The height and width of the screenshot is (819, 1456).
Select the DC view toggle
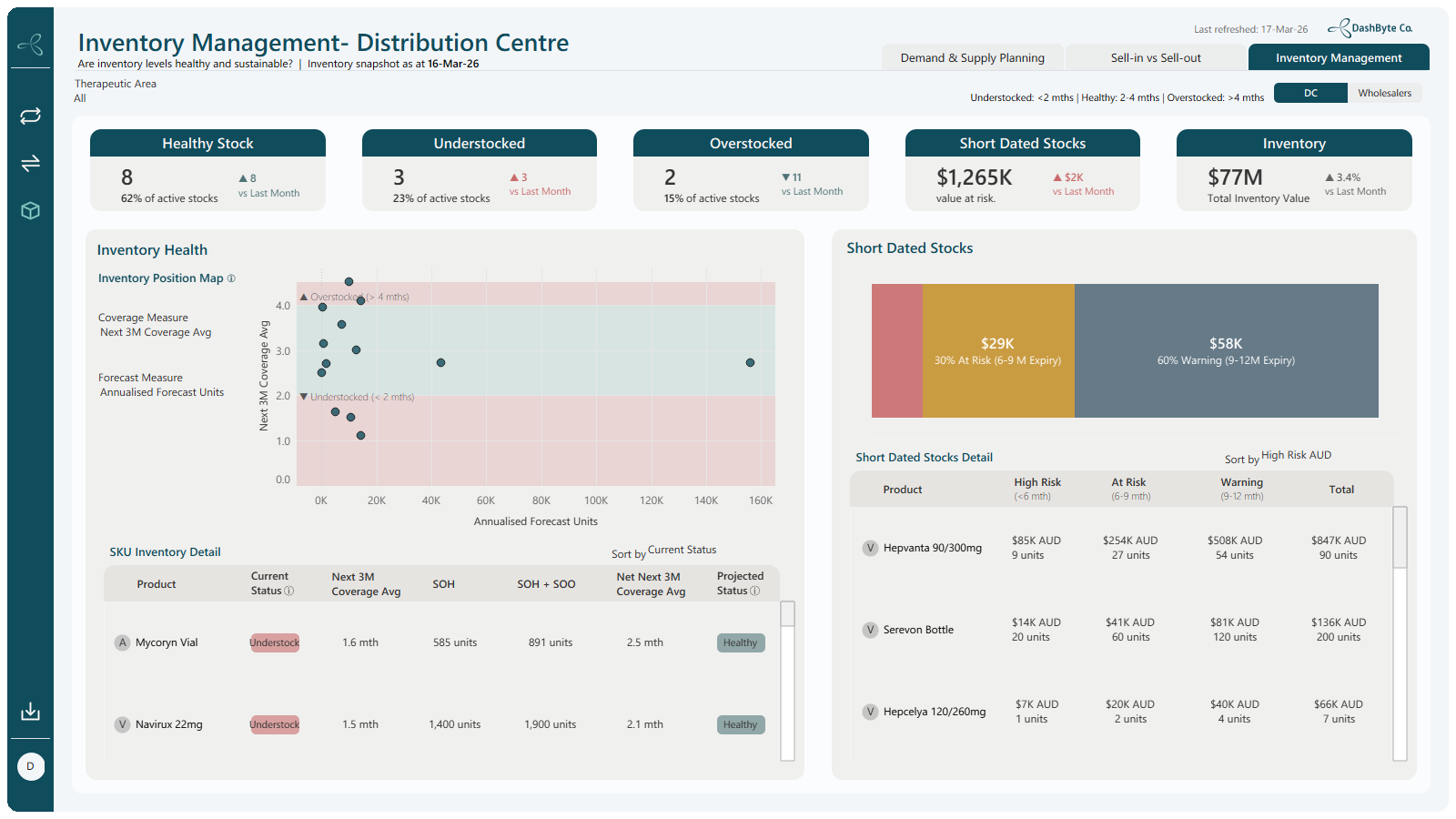tap(1310, 93)
